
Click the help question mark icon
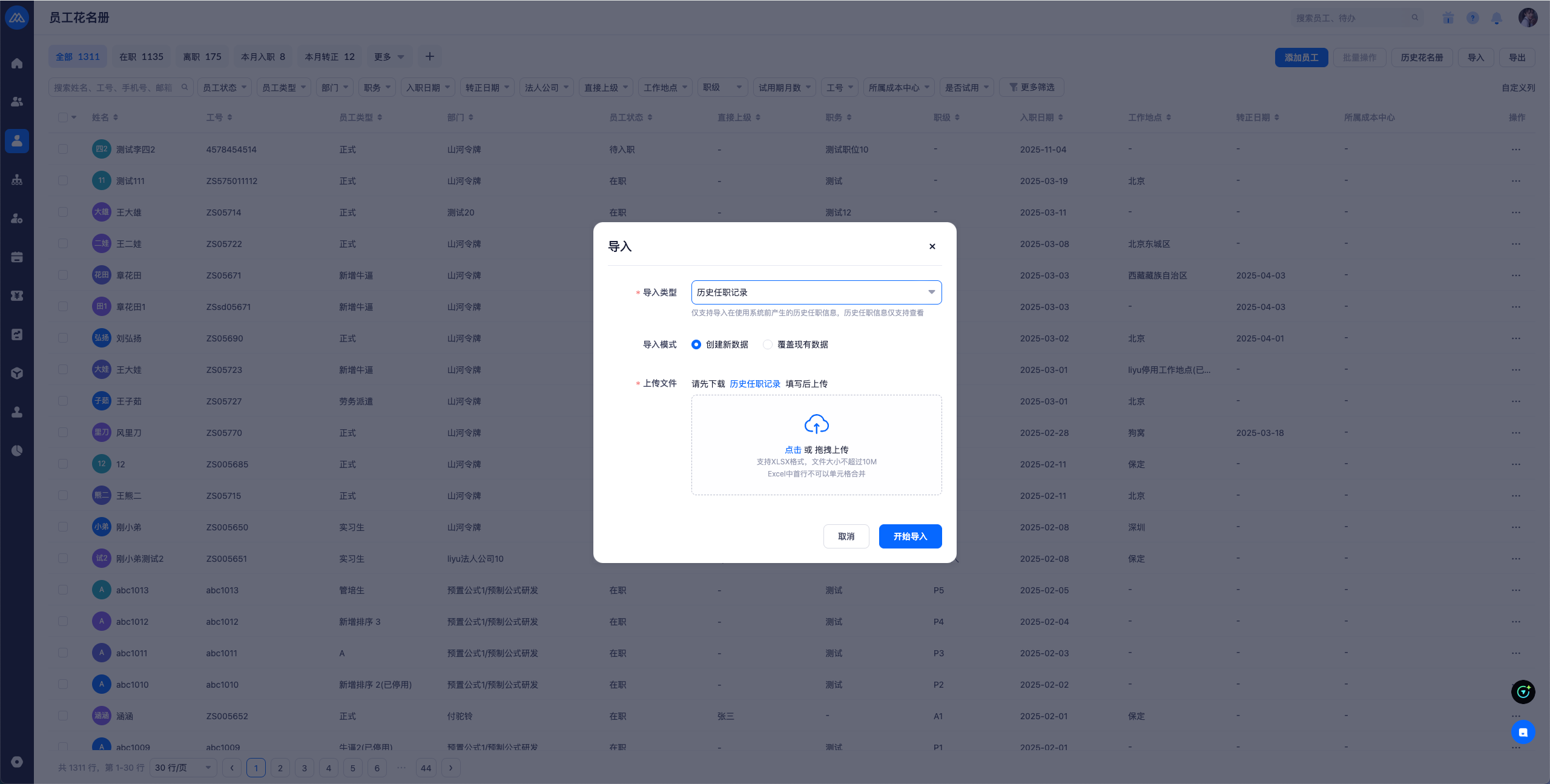(1472, 18)
